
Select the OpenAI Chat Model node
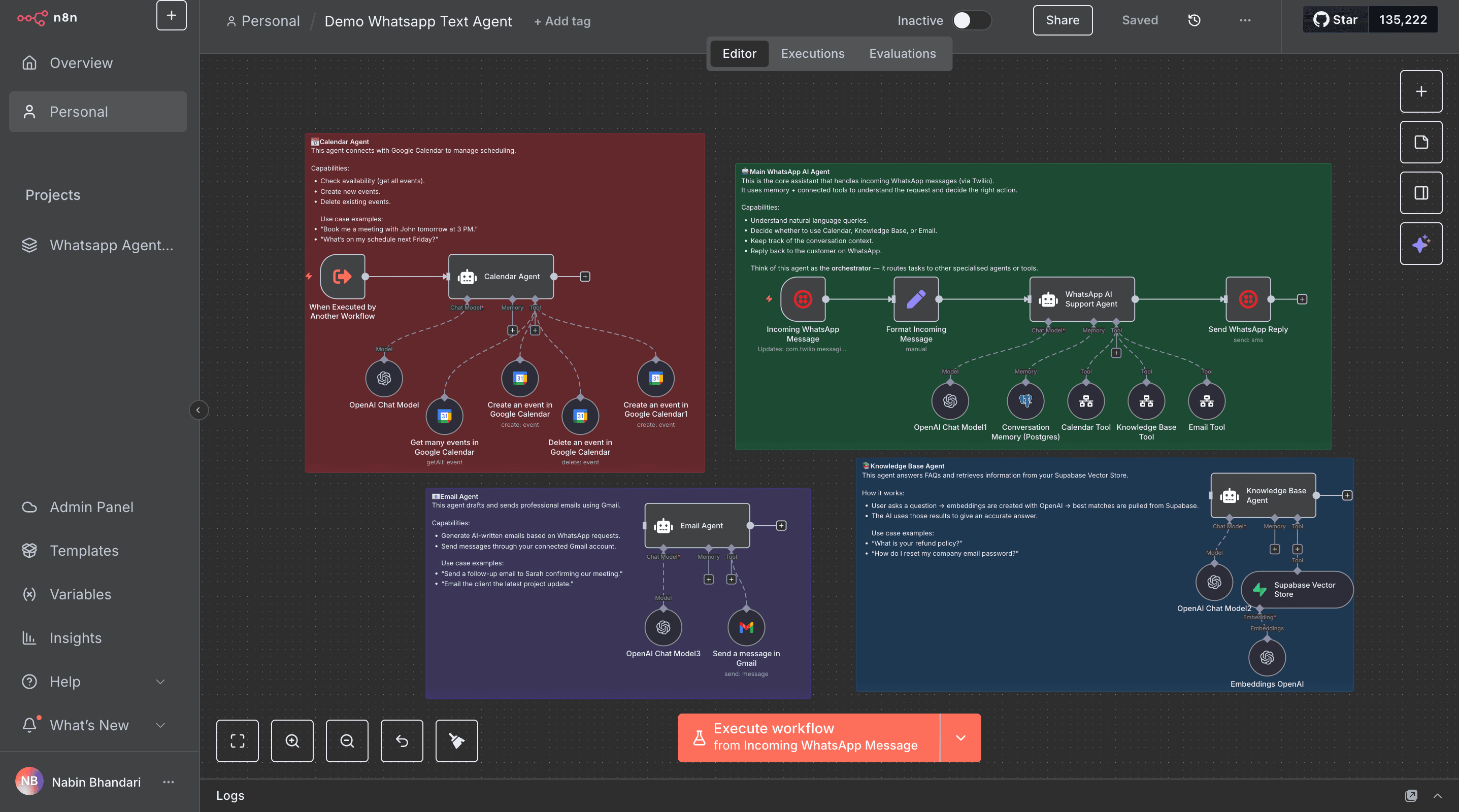coord(384,378)
